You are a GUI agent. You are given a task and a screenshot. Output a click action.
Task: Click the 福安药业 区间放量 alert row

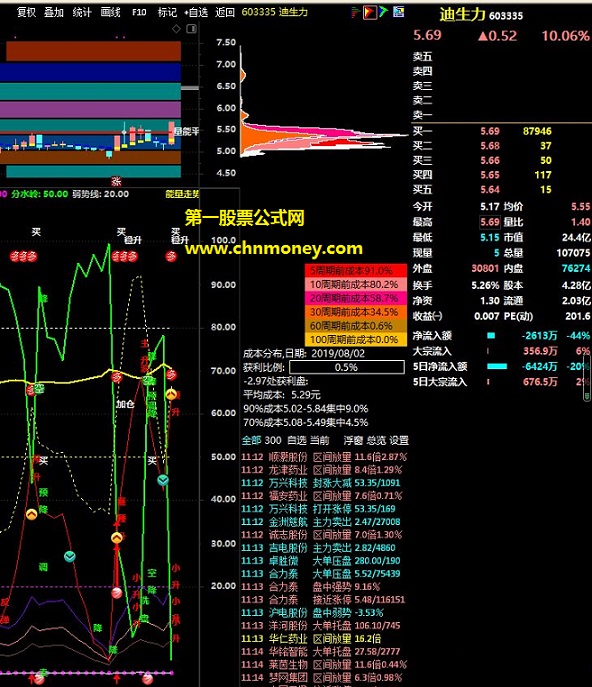tap(324, 496)
